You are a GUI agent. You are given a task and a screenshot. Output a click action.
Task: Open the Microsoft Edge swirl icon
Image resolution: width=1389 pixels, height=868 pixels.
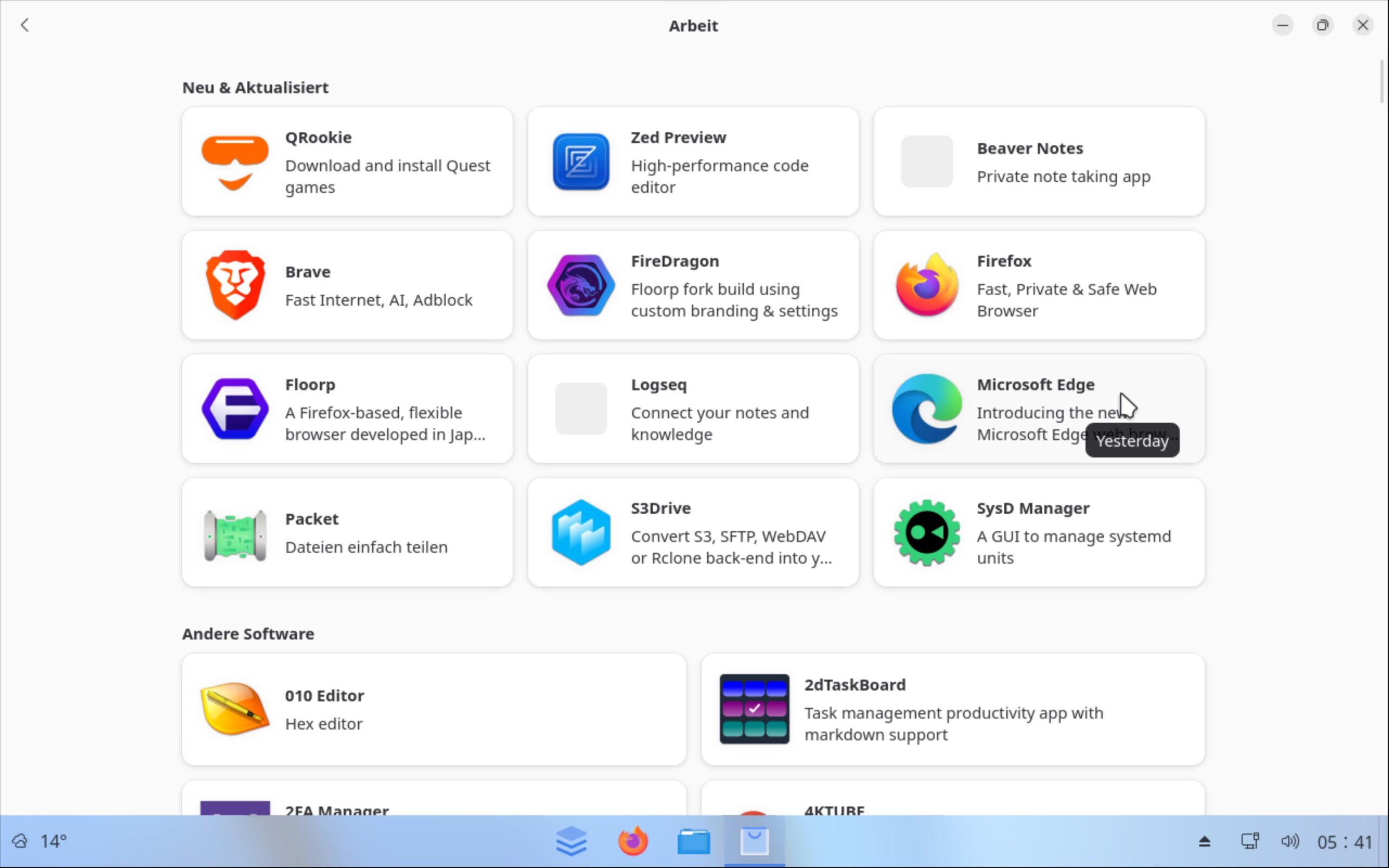tap(926, 409)
